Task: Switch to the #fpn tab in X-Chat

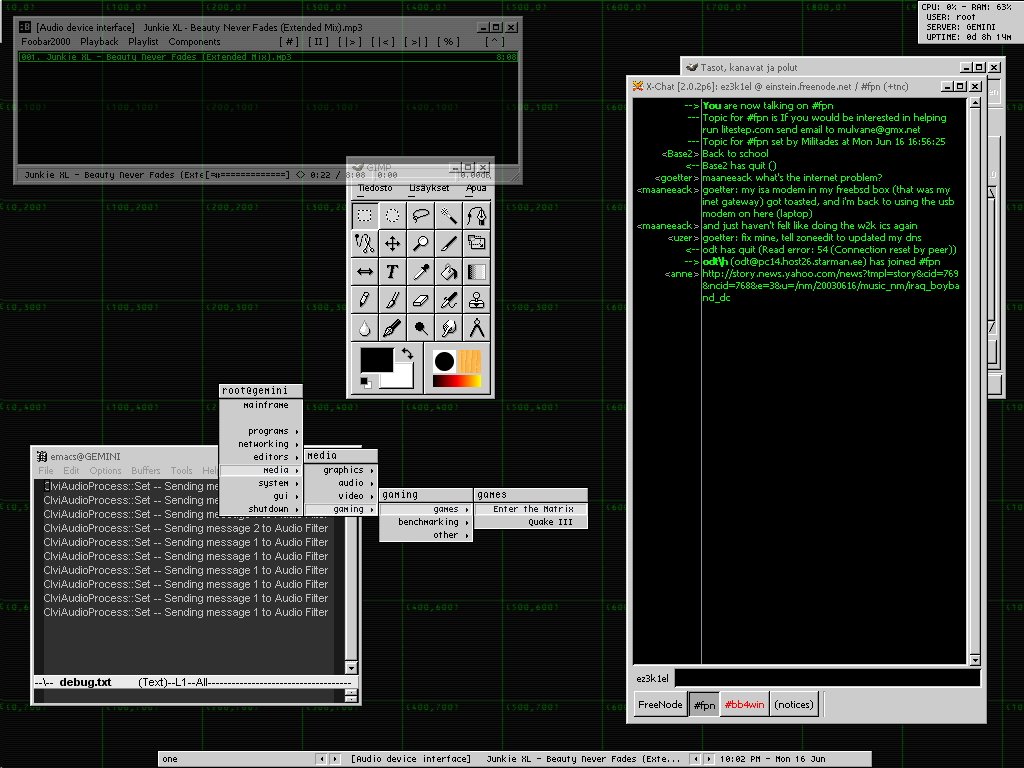Action: [x=704, y=705]
